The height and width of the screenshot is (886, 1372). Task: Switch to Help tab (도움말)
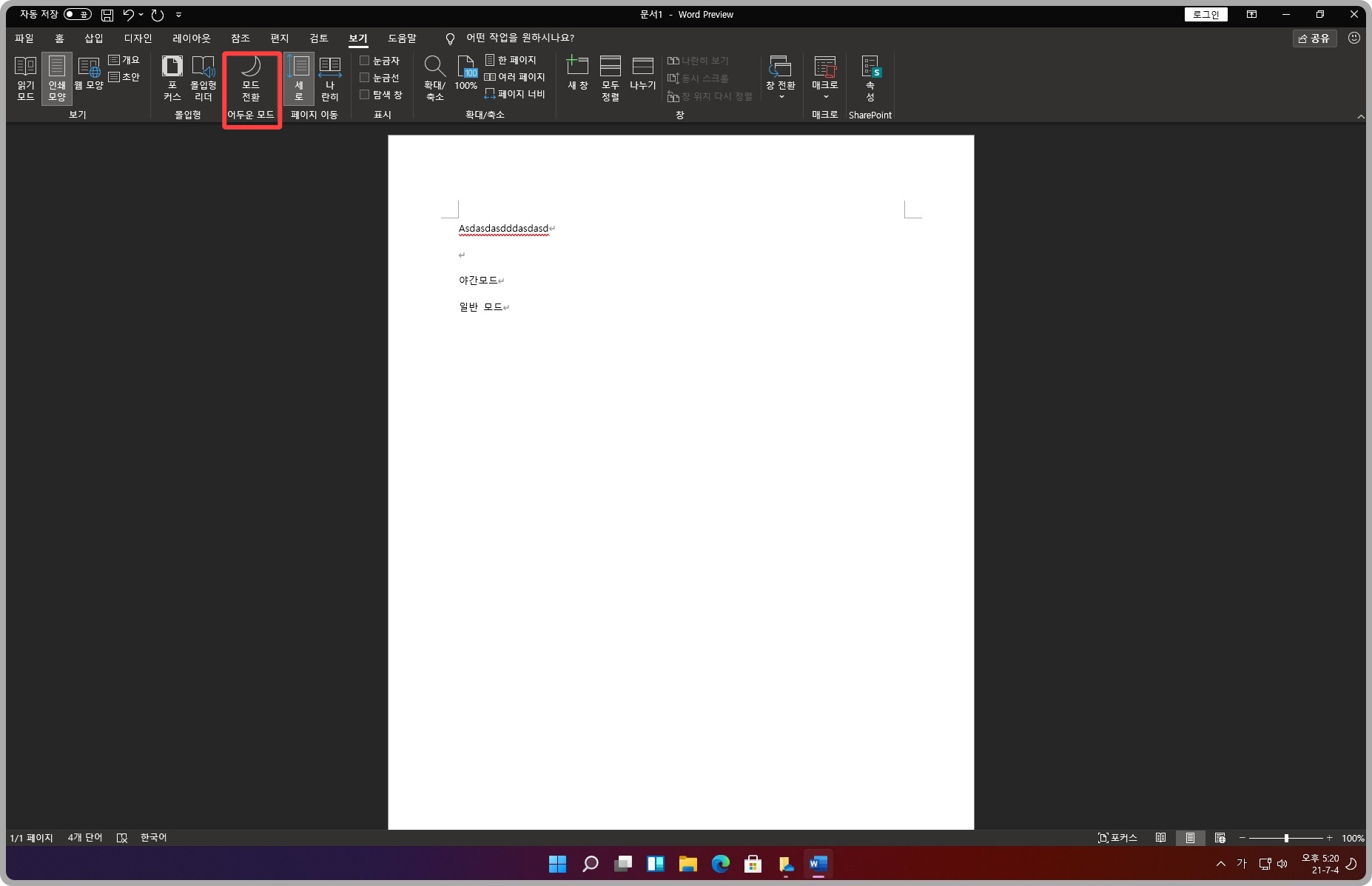tap(403, 38)
